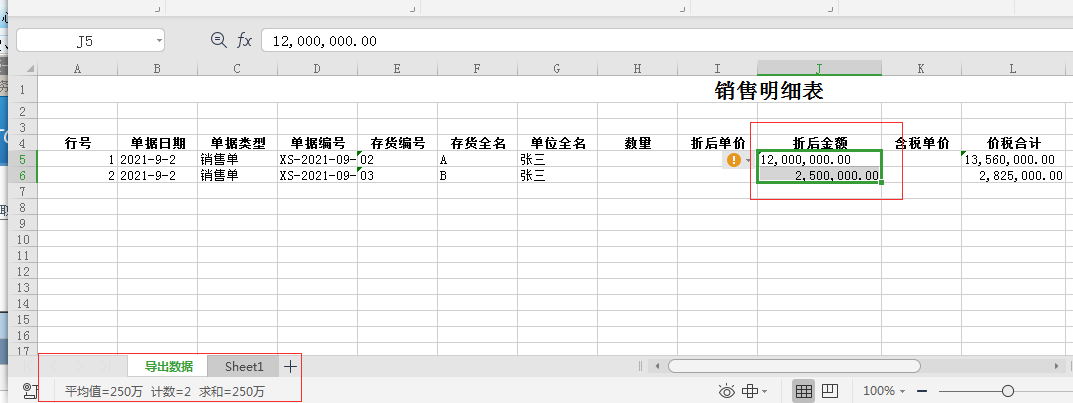Click the orange error warning icon

point(734,159)
